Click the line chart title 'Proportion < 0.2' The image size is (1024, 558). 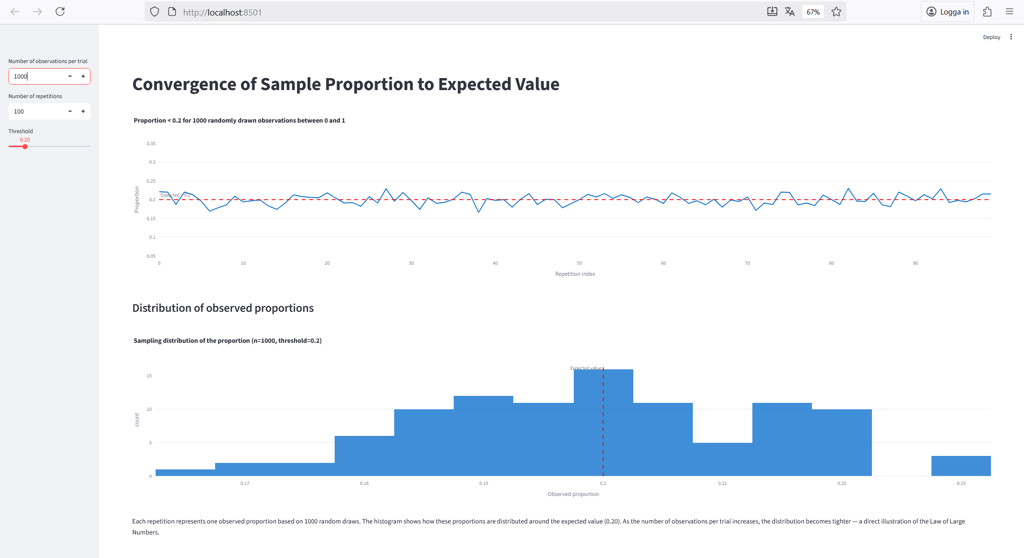[239, 120]
